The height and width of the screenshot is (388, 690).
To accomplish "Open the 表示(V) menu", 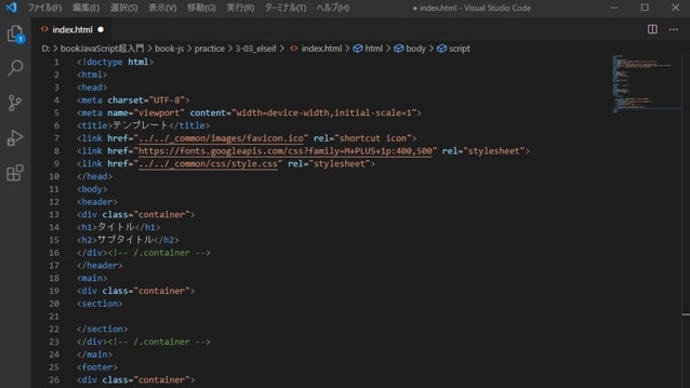I will [x=162, y=8].
